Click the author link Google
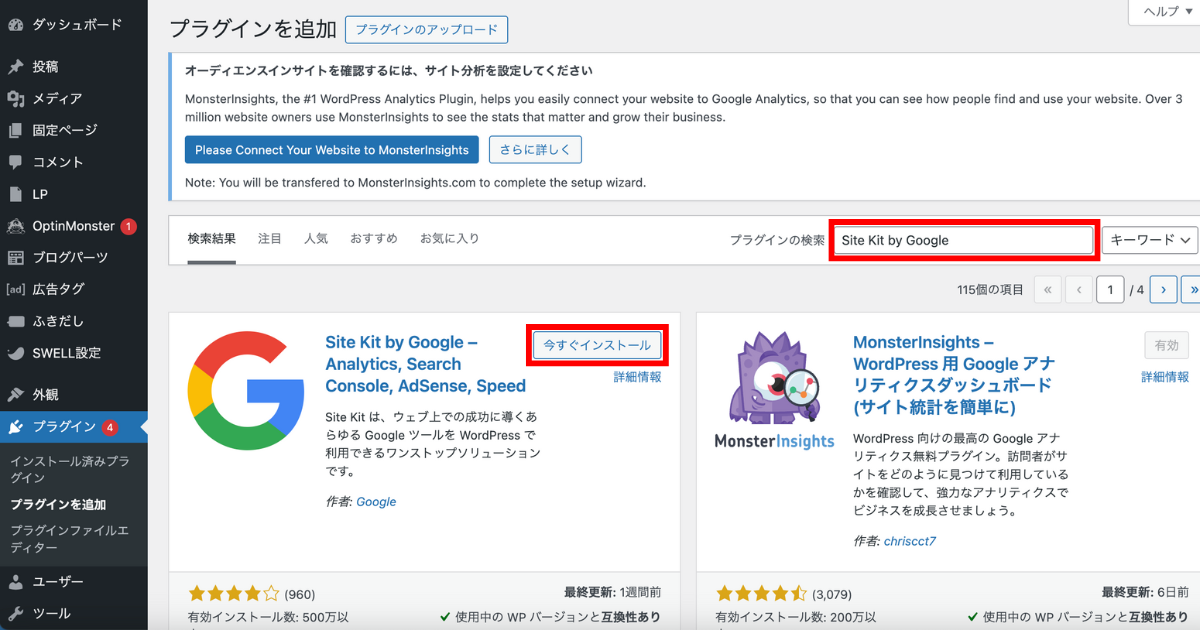Screen dimensions: 1200x630 376,502
